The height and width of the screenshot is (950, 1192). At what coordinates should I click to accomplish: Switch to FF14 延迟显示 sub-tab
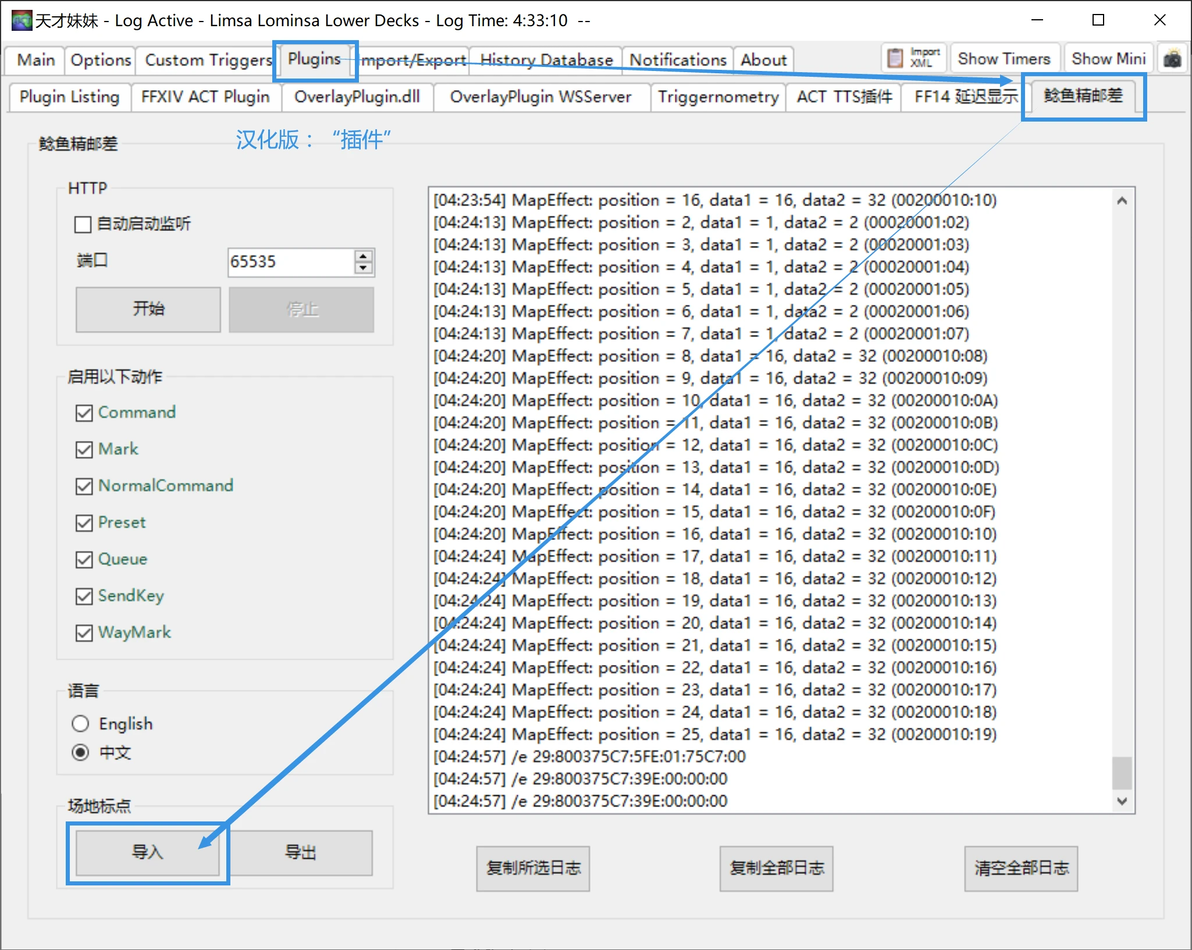point(965,97)
